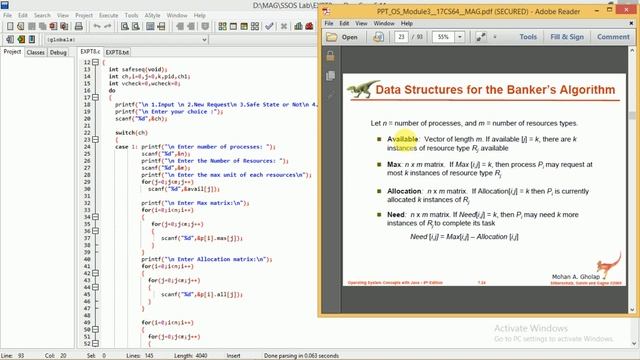Click the Save All icon in Dev-C++
The height and width of the screenshot is (360, 640).
point(42,26)
